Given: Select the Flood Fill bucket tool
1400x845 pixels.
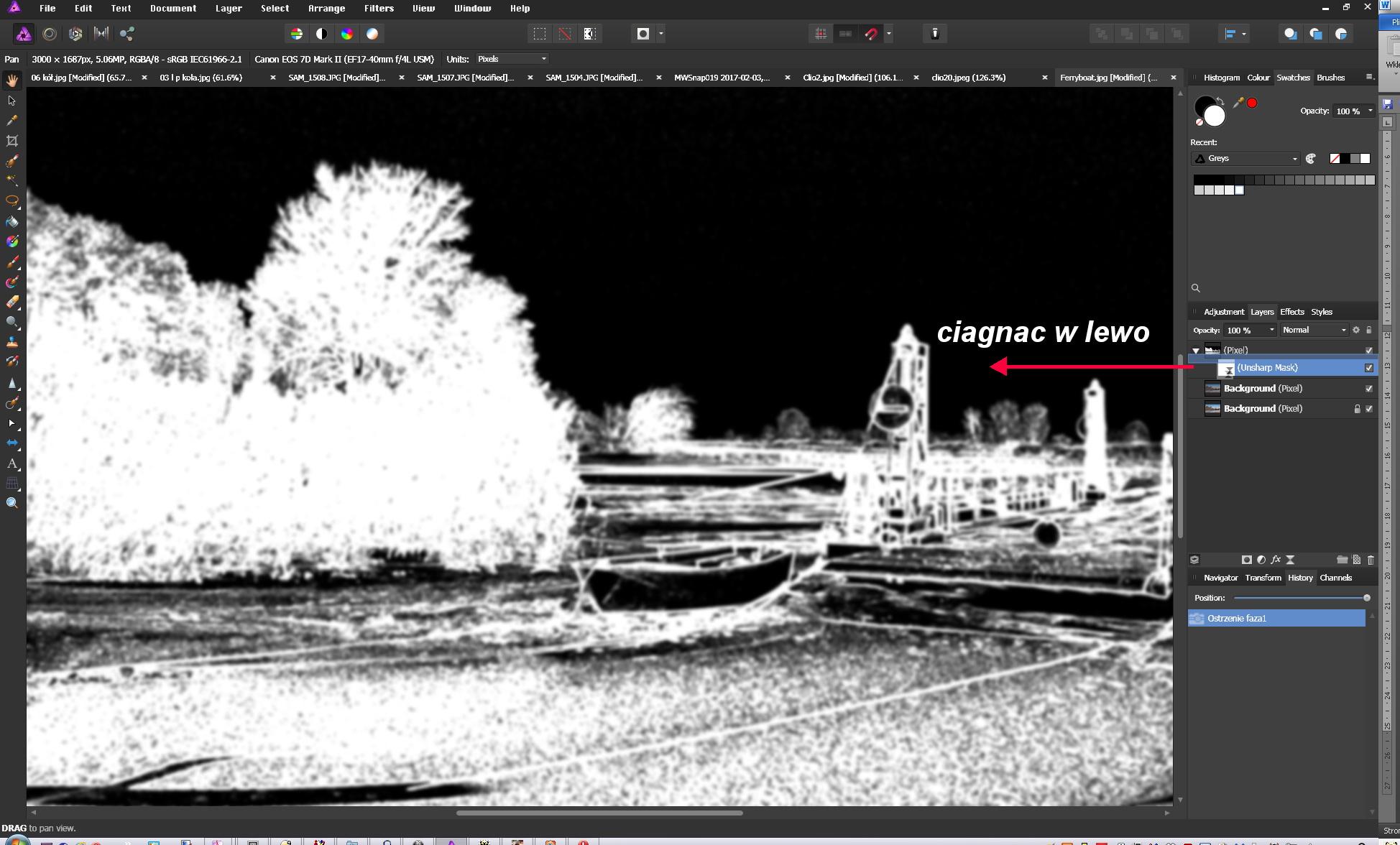Looking at the screenshot, I should (x=11, y=221).
